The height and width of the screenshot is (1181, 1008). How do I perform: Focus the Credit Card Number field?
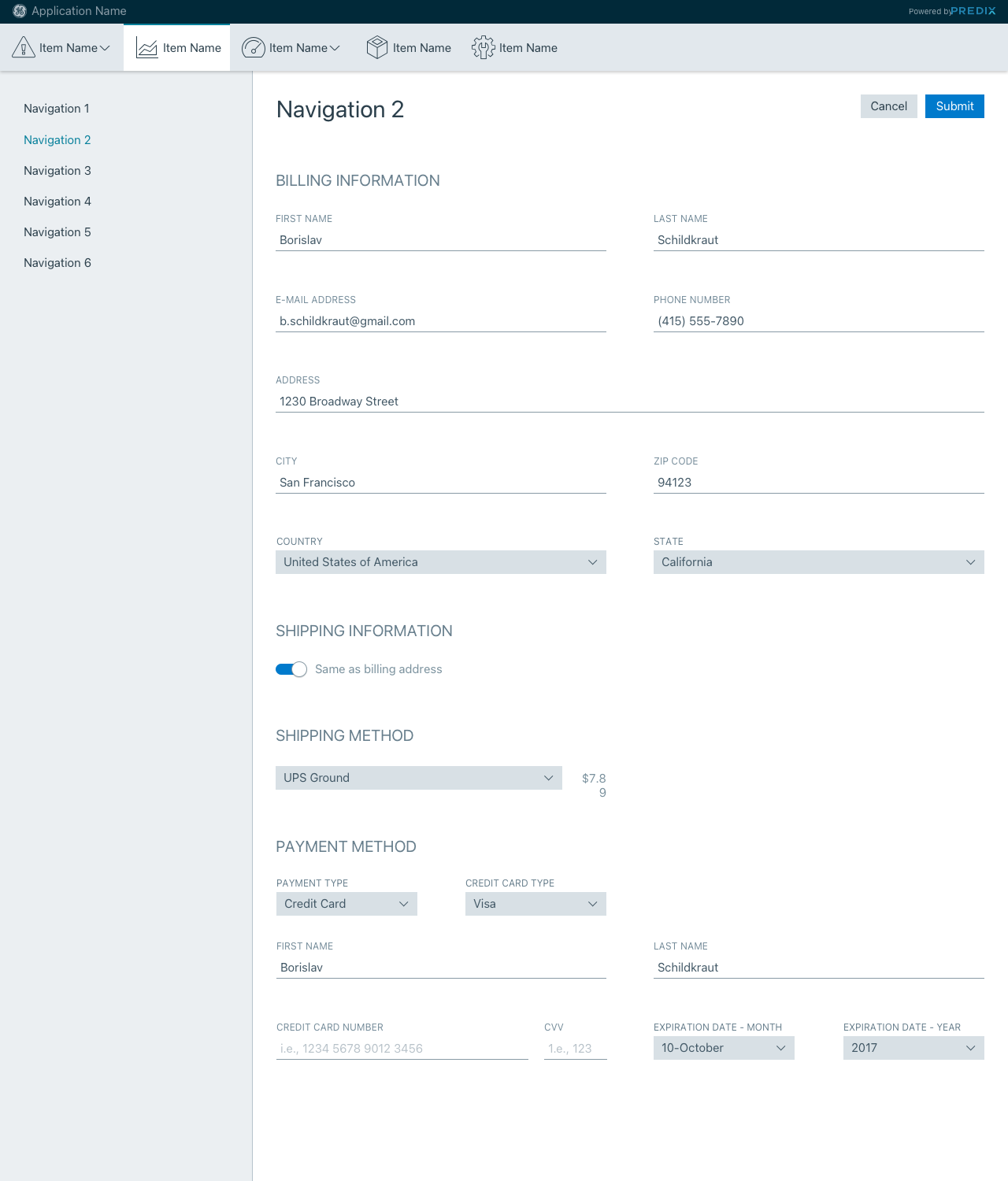point(402,1049)
